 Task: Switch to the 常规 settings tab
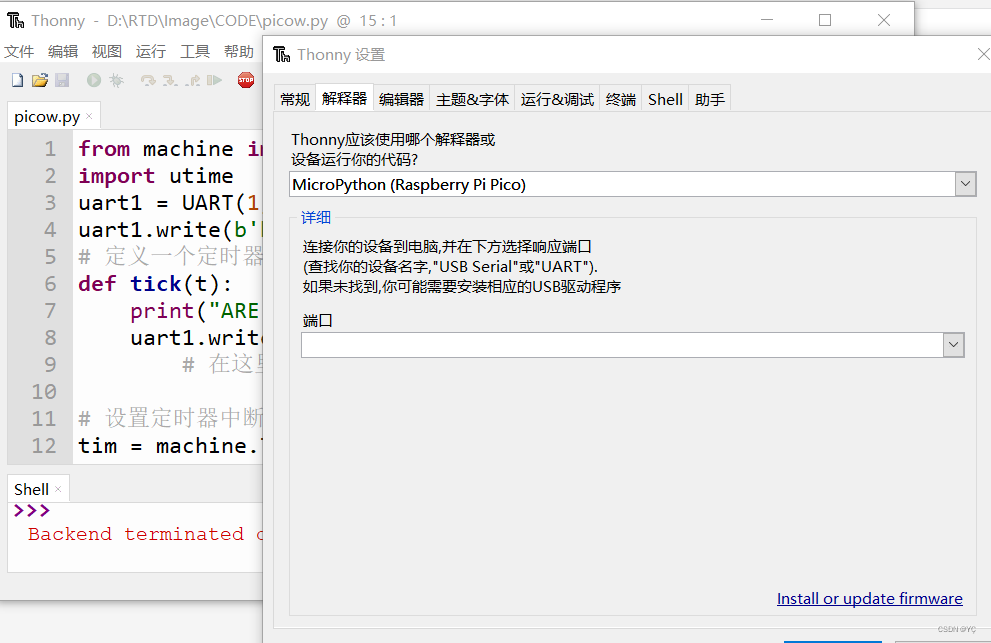coord(295,99)
